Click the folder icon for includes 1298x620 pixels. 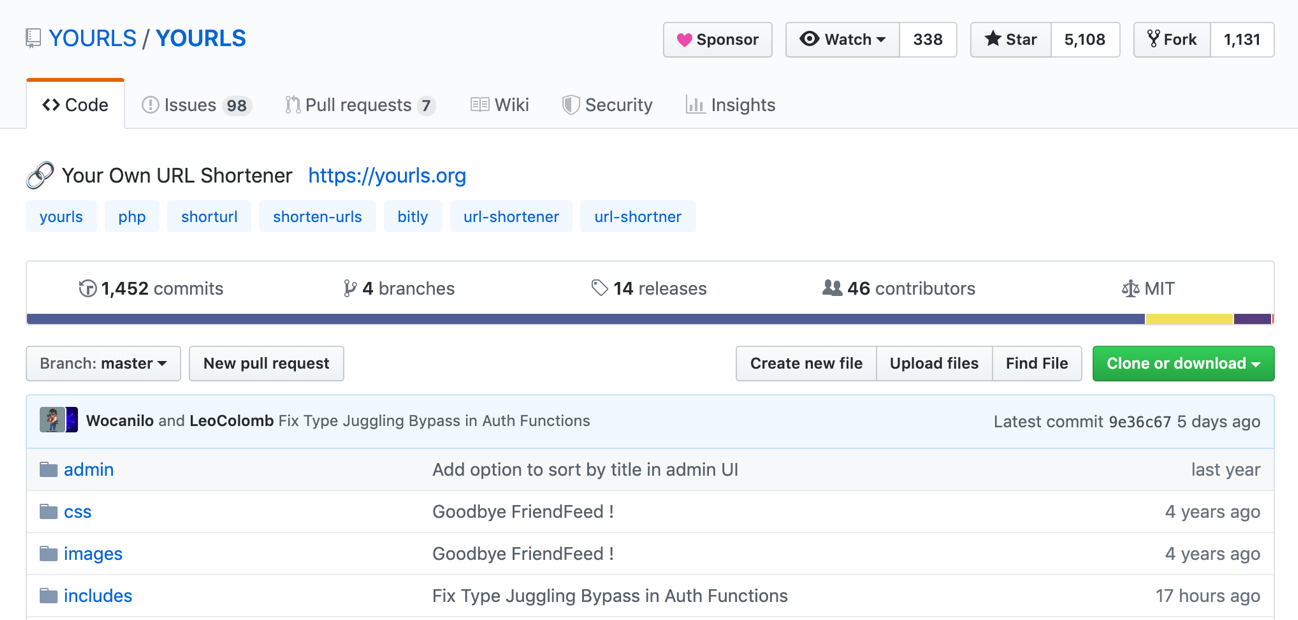click(x=48, y=595)
